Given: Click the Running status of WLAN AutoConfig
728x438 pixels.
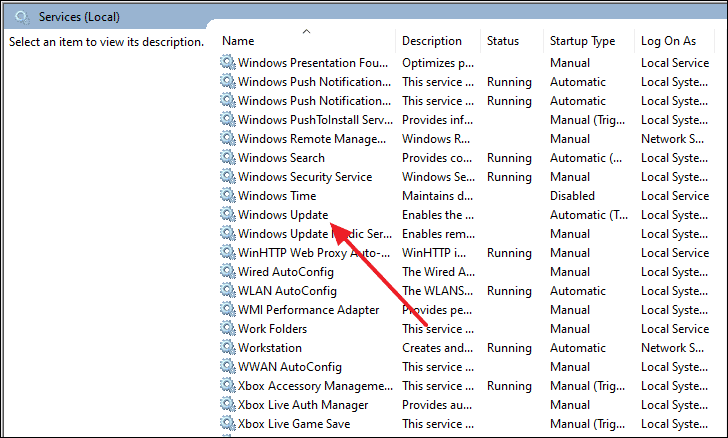Looking at the screenshot, I should tap(509, 290).
